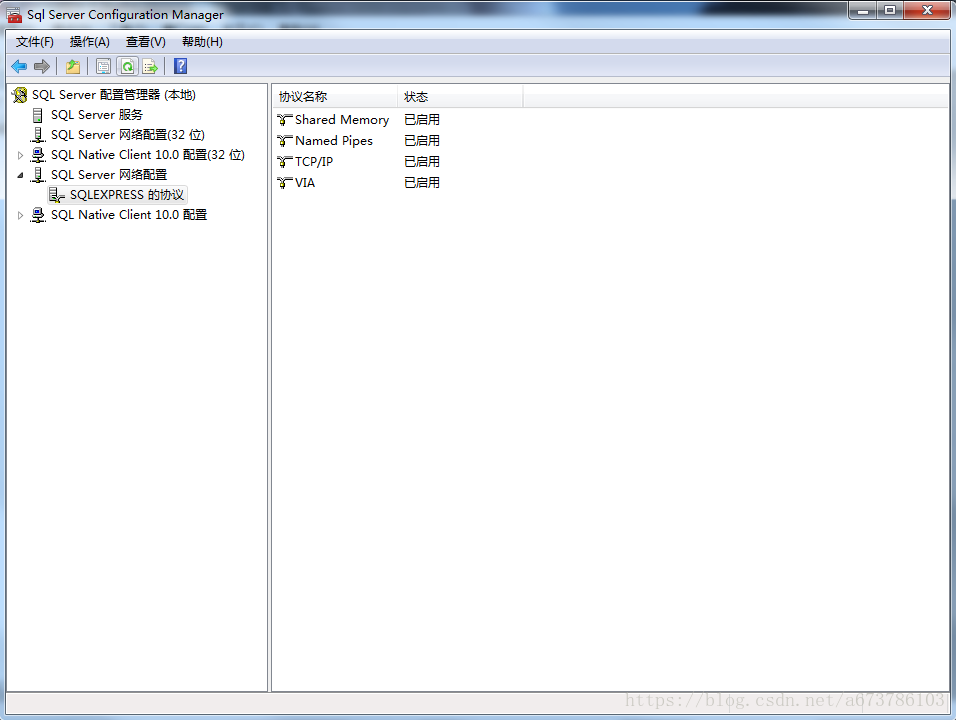The height and width of the screenshot is (720, 956).
Task: Select SQL Server 网络配置(32 位) tree item
Action: [x=128, y=135]
